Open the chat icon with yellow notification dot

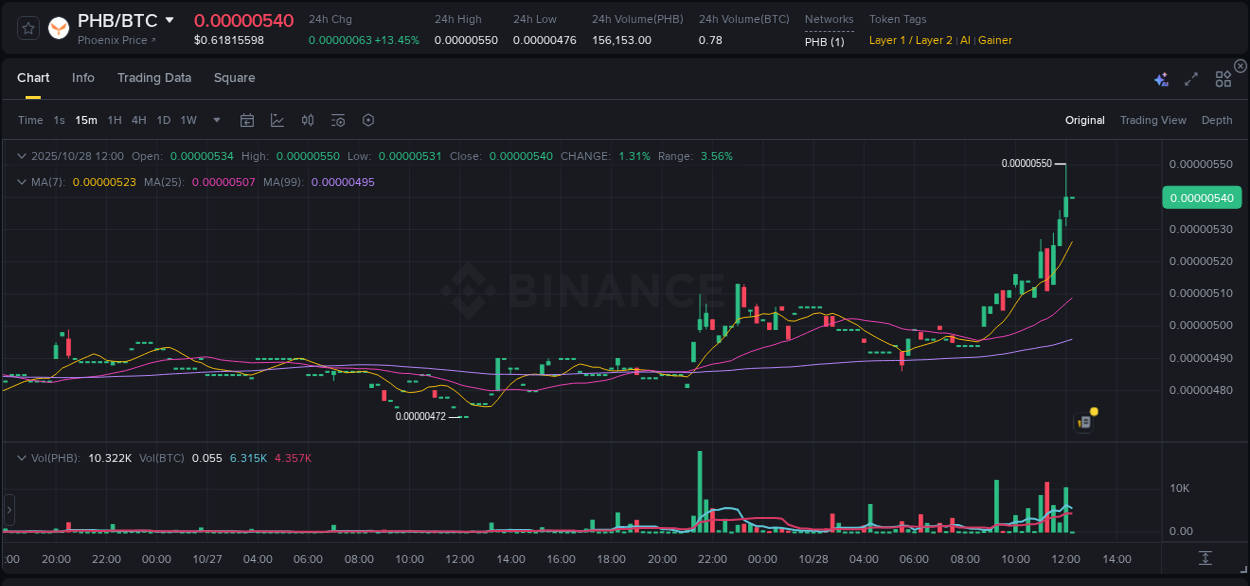coord(1084,421)
